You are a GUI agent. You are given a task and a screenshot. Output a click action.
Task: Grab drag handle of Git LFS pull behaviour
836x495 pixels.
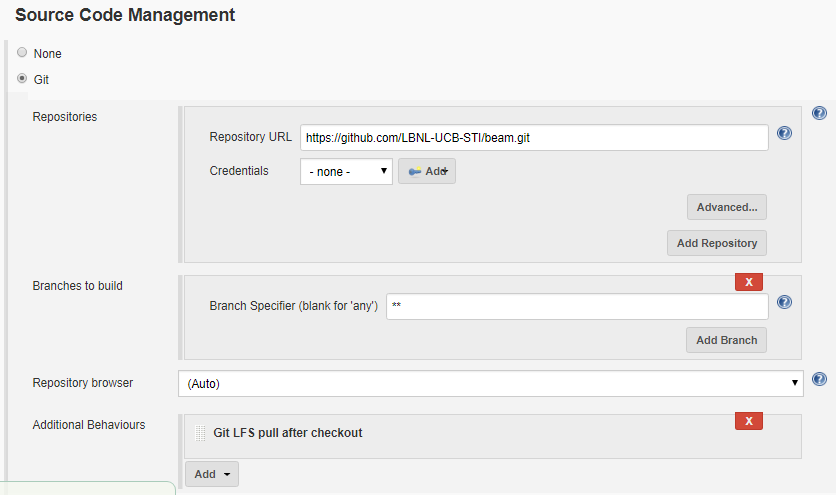[x=200, y=433]
